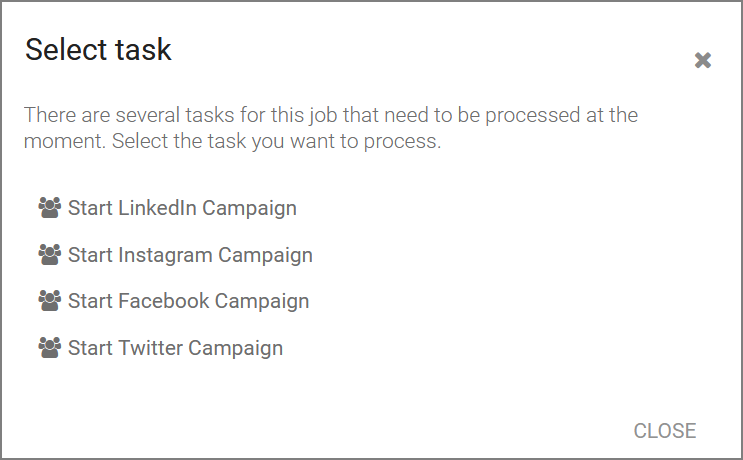Click 'Start' in the Facebook task row

(90, 301)
